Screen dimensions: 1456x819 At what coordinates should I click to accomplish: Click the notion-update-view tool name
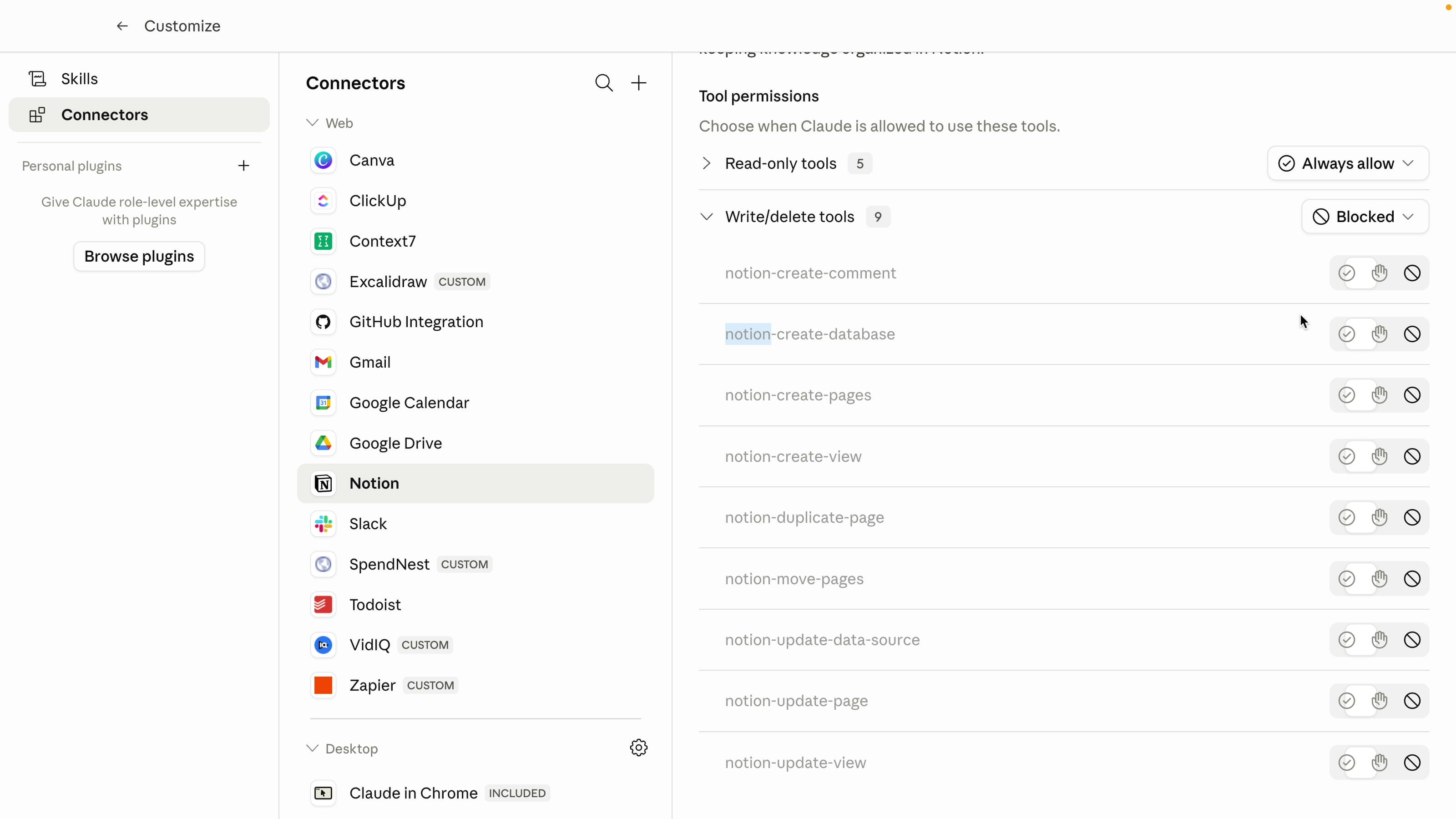pyautogui.click(x=795, y=763)
